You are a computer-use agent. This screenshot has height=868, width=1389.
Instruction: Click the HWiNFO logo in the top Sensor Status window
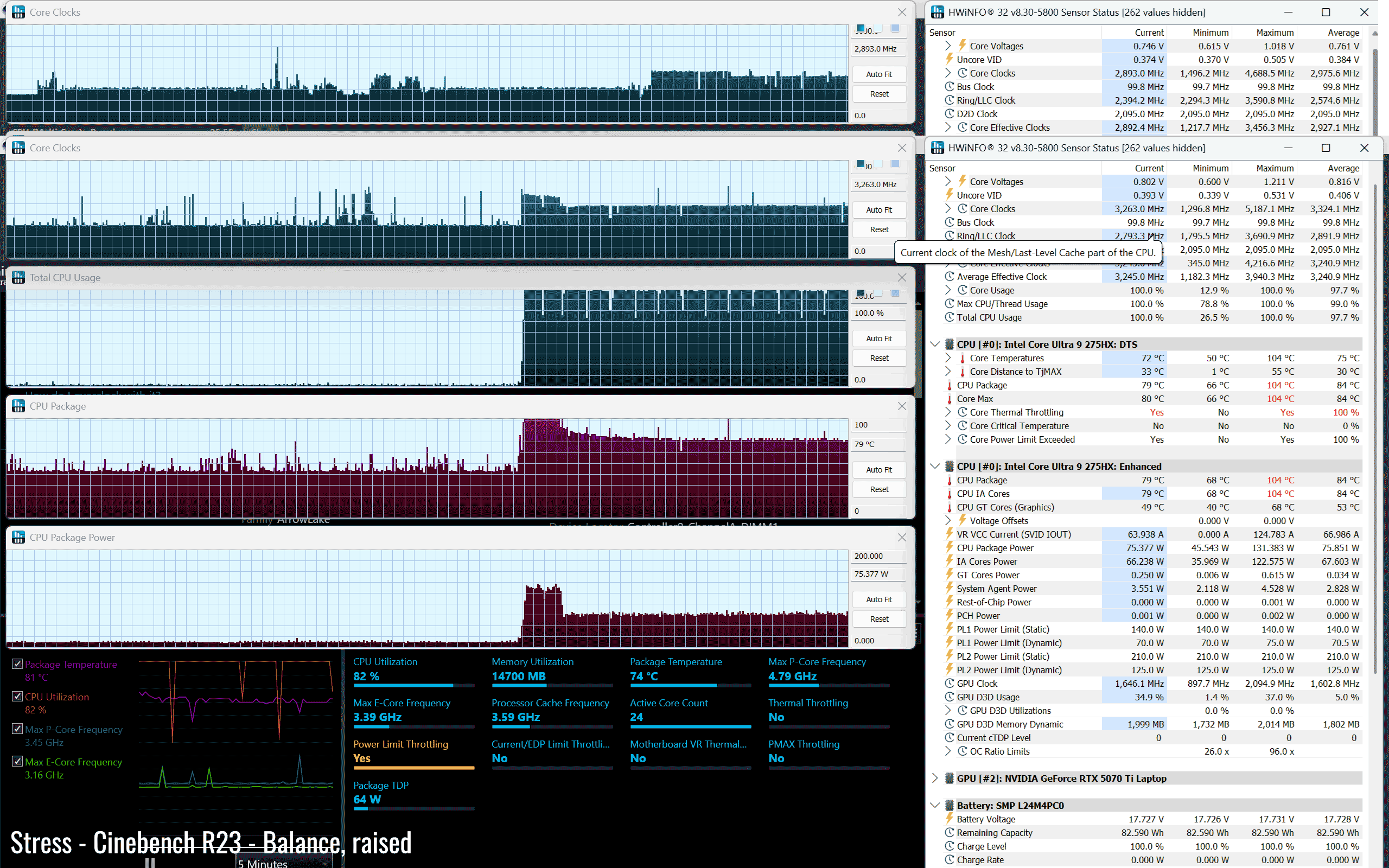(x=937, y=12)
